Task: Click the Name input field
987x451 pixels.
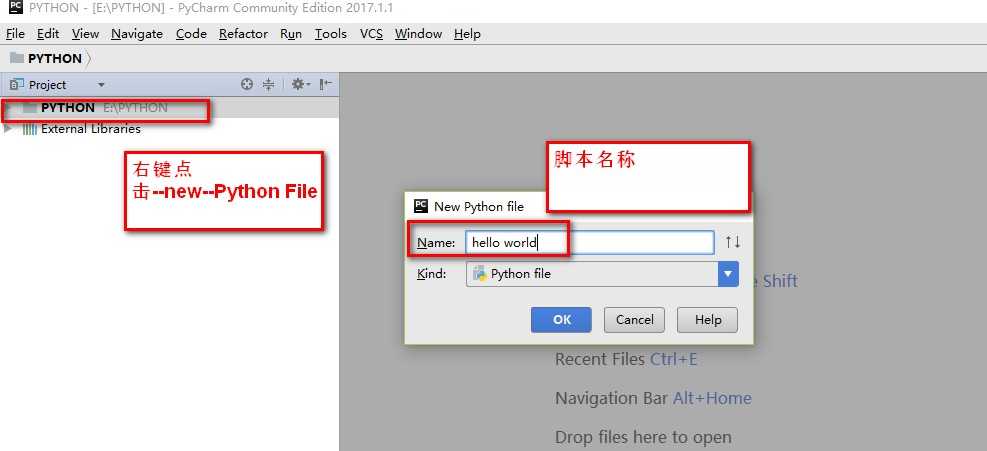Action: pos(590,243)
